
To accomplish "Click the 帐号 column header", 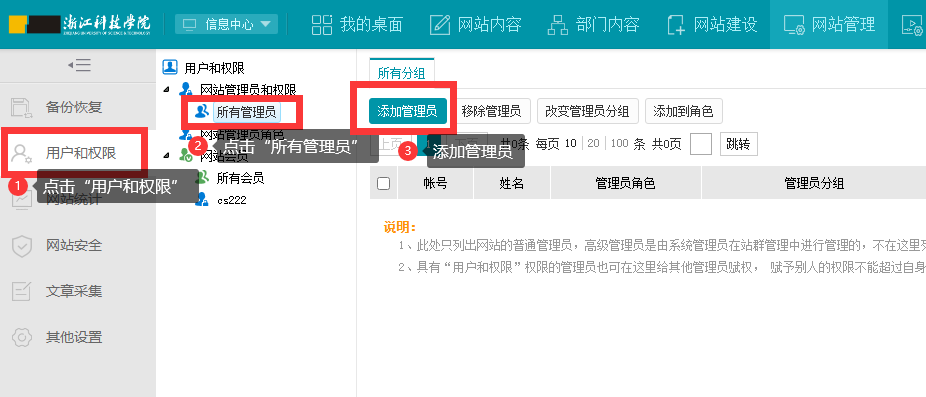I will [x=436, y=184].
